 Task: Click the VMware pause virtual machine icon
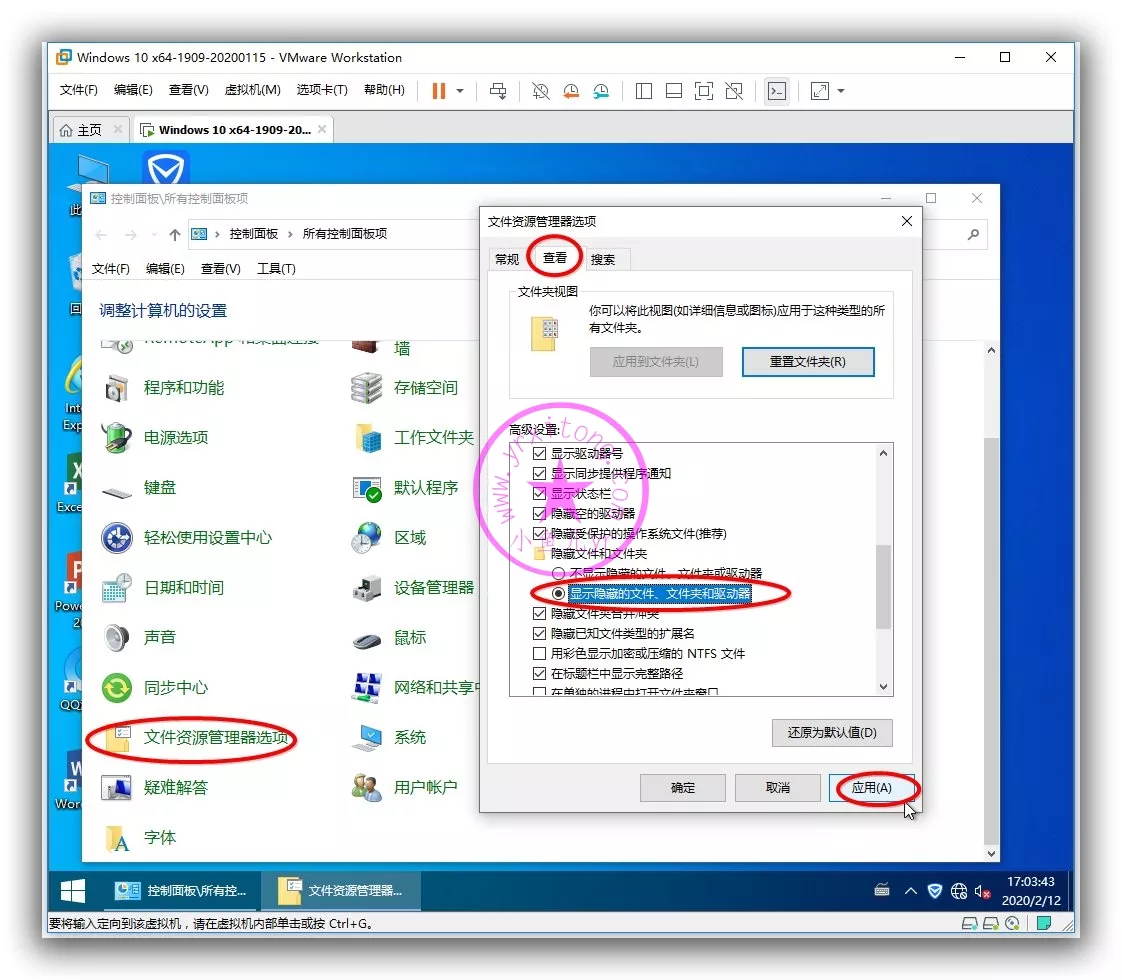pos(438,91)
